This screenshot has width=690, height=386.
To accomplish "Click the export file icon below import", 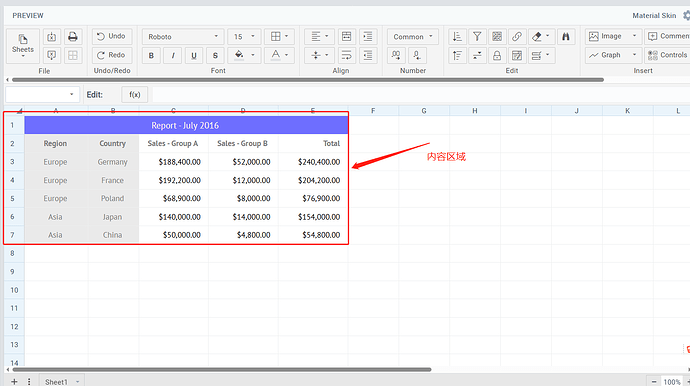I will click(51, 55).
